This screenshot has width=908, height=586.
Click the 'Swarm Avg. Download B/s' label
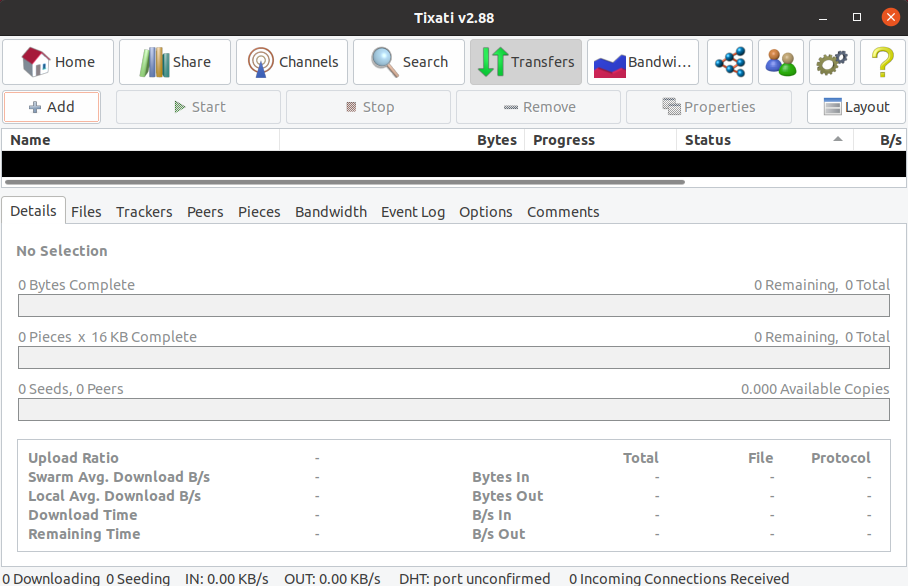119,477
